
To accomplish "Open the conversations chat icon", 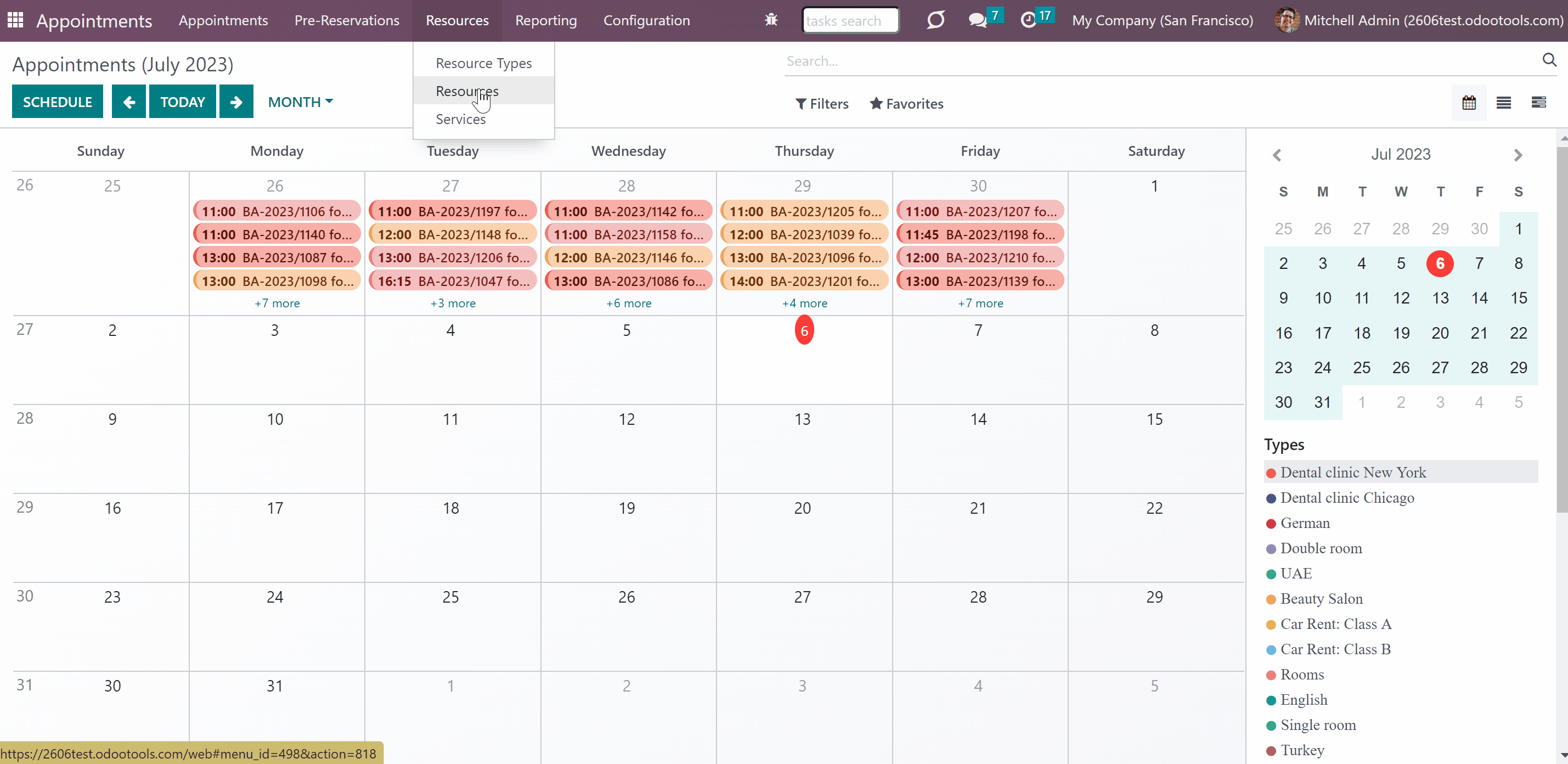I will point(977,20).
